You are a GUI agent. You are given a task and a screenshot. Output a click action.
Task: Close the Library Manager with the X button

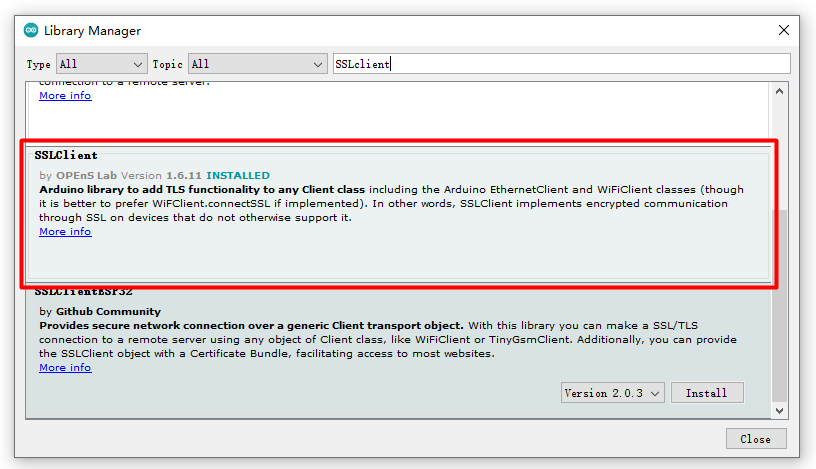click(784, 30)
